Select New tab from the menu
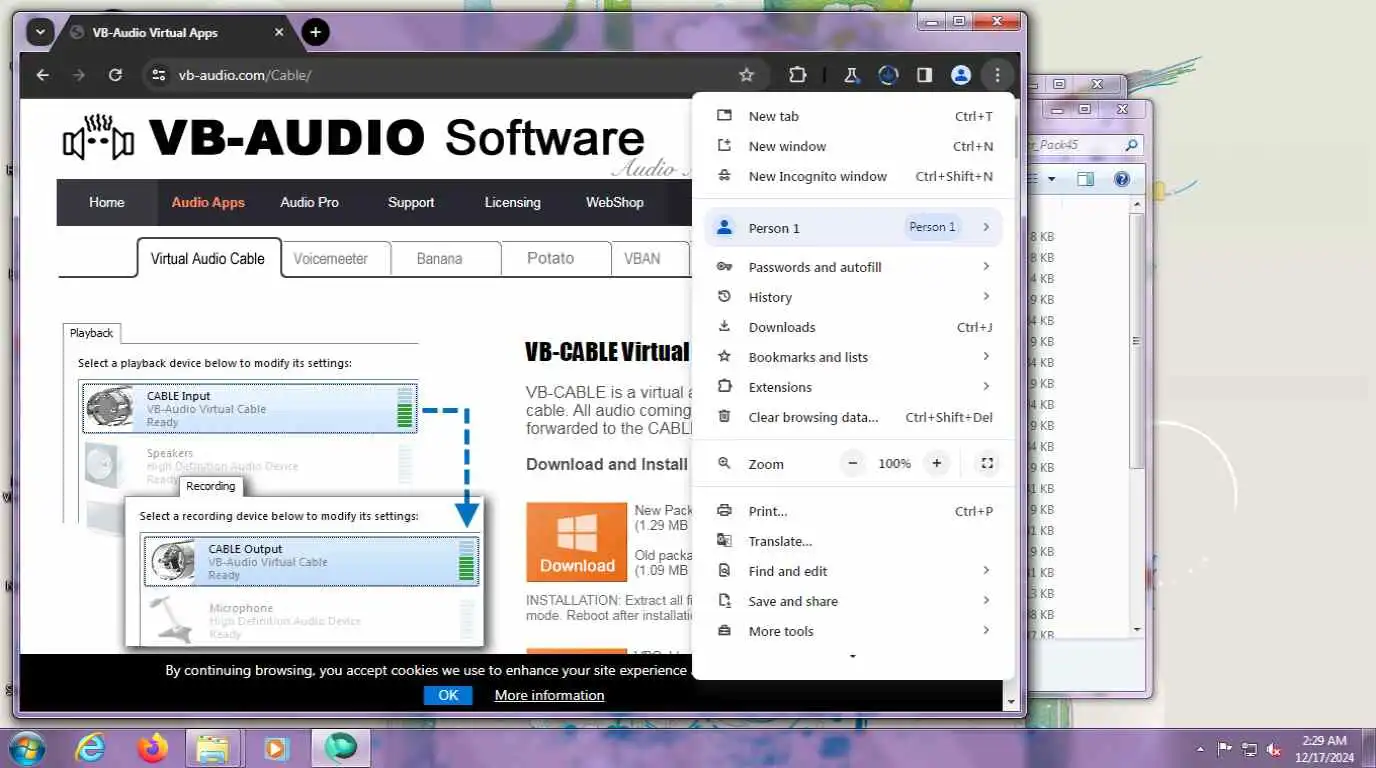This screenshot has height=768, width=1376. pos(854,116)
